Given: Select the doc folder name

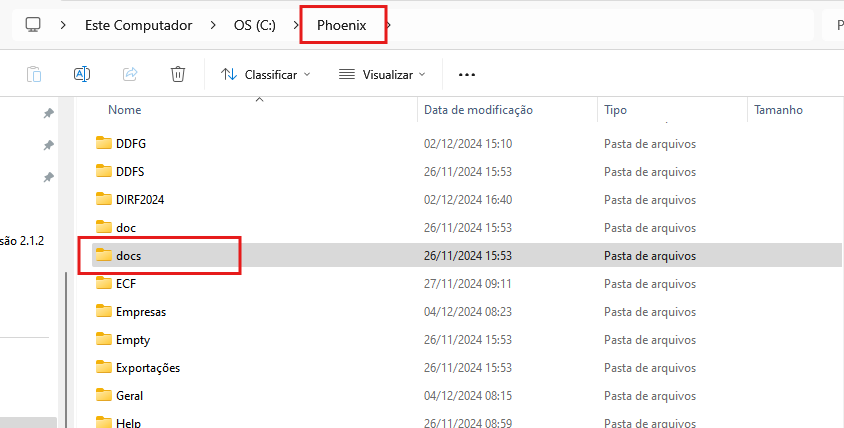Looking at the screenshot, I should tap(126, 228).
